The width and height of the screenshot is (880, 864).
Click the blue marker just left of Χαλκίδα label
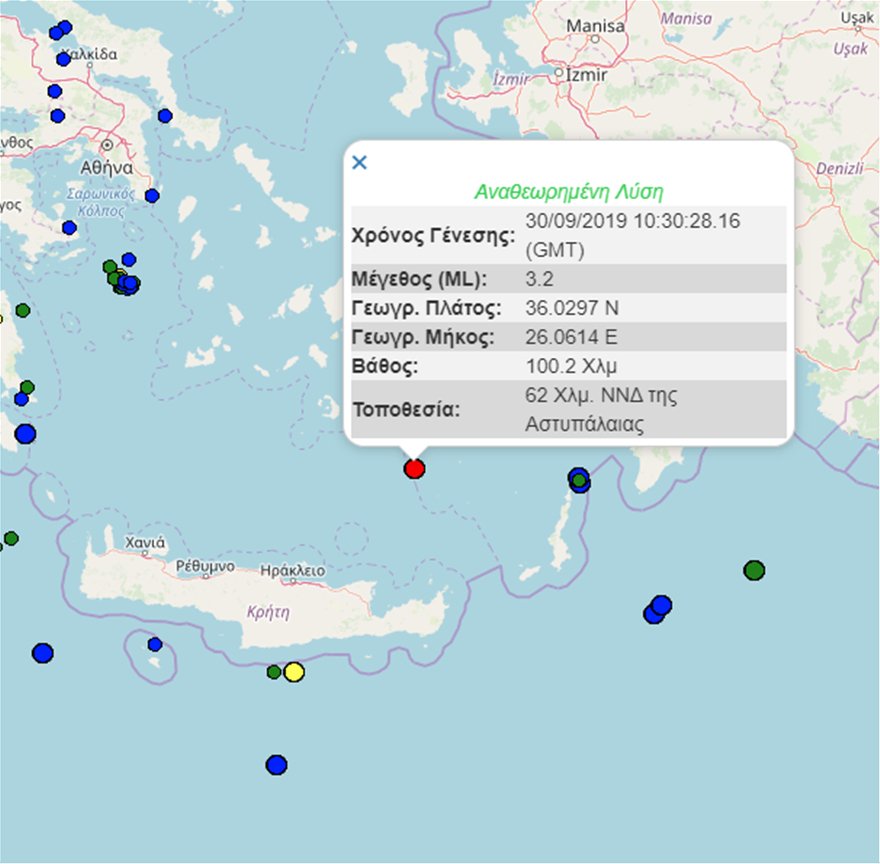(x=63, y=59)
